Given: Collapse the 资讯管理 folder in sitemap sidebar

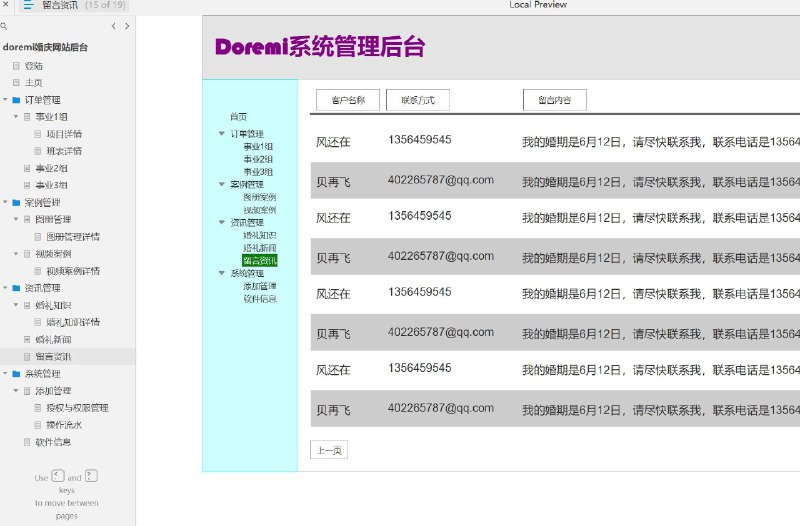Looking at the screenshot, I should (5, 288).
